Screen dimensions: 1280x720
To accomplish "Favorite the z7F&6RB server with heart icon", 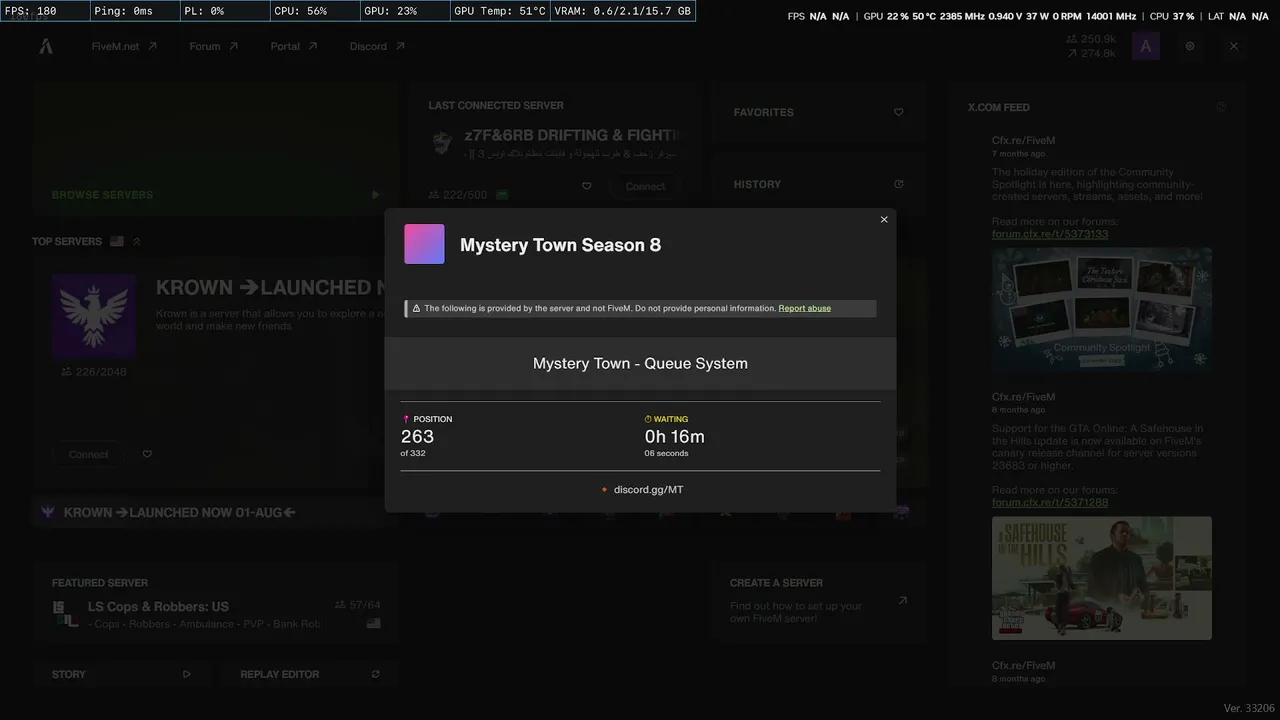I will (x=587, y=186).
